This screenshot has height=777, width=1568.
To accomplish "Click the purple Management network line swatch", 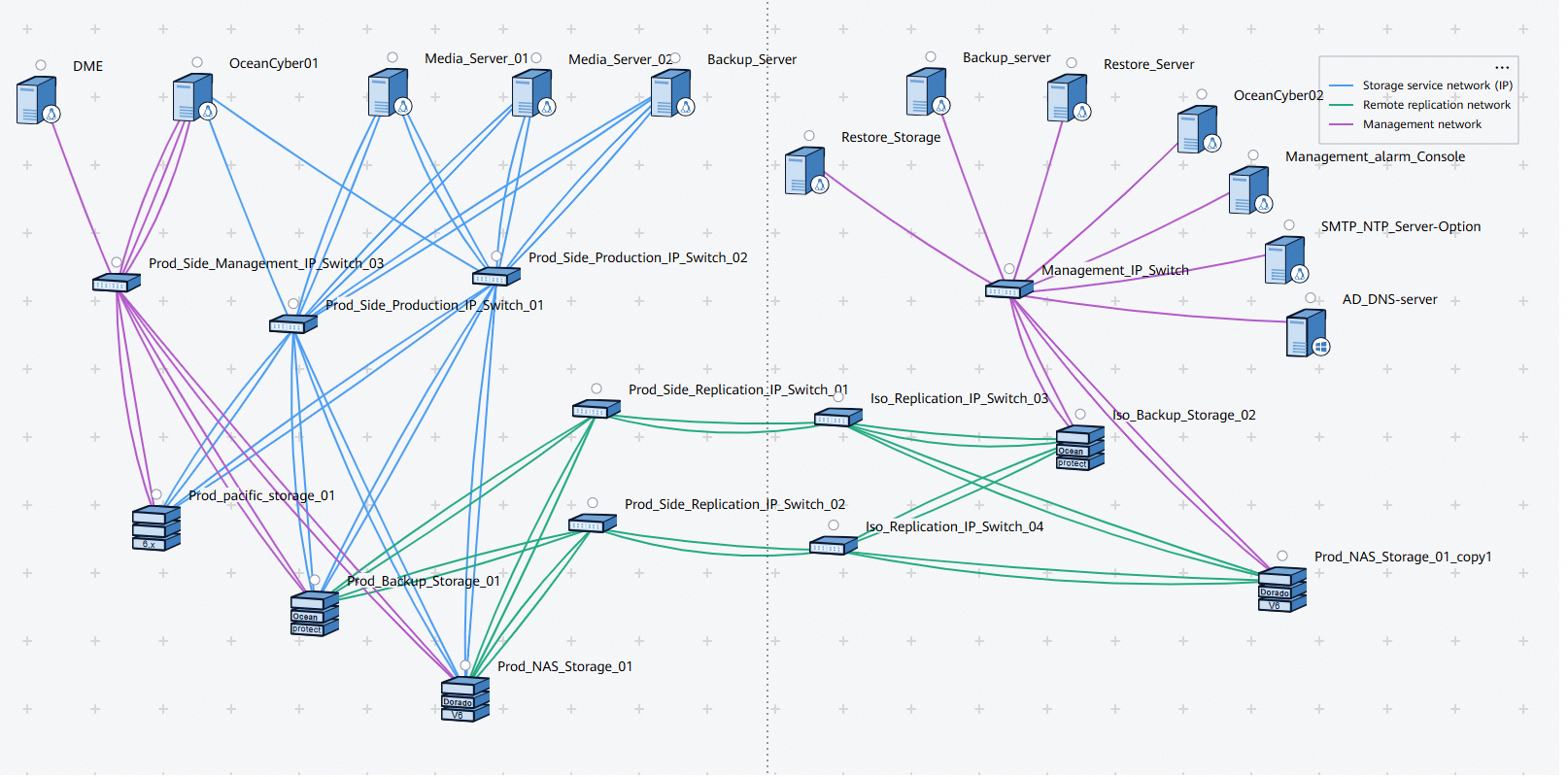I will pyautogui.click(x=1341, y=124).
